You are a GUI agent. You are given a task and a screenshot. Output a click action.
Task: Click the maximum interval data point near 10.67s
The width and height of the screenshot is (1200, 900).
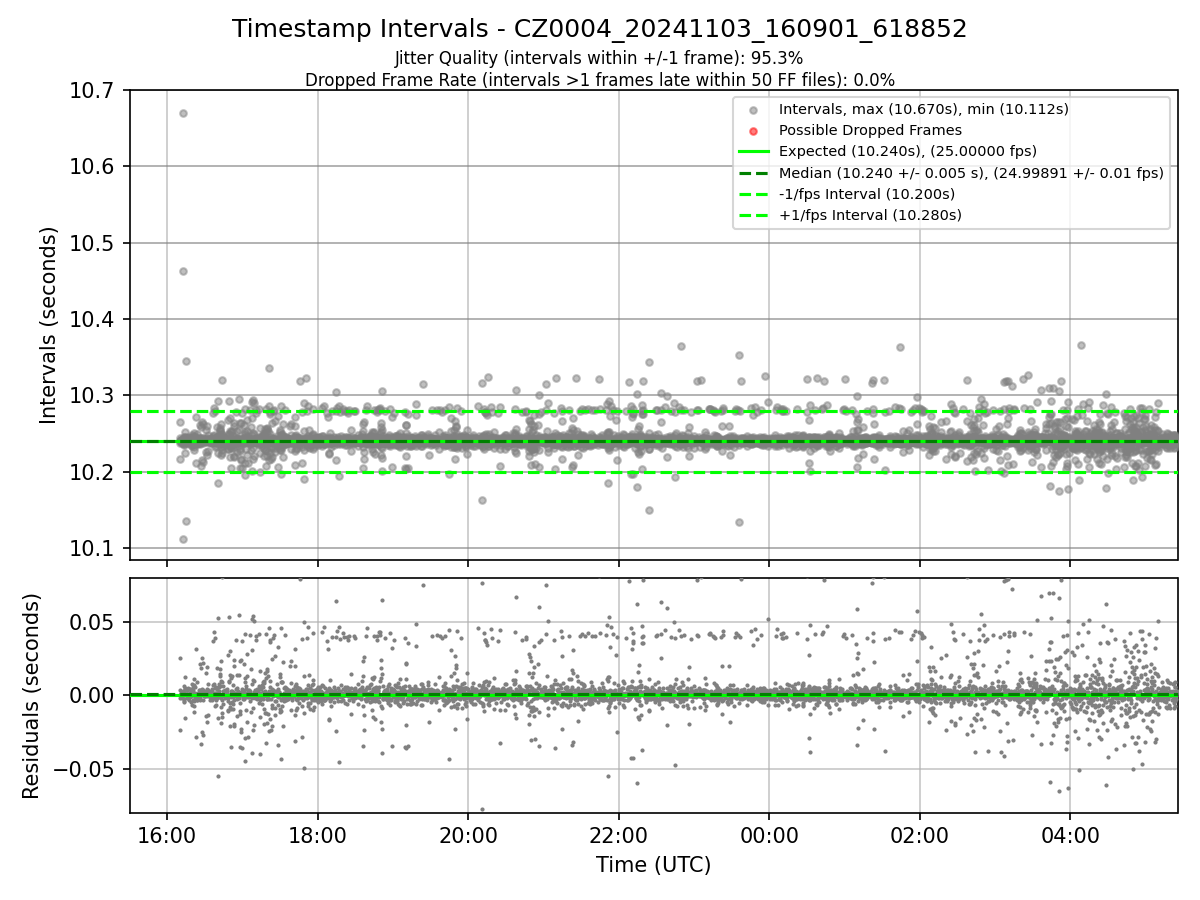click(x=183, y=113)
